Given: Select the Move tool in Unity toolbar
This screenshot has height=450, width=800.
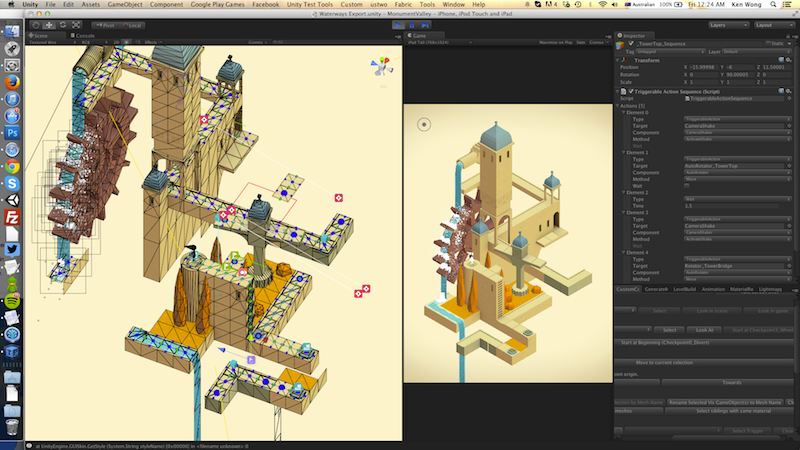Looking at the screenshot, I should coord(49,25).
